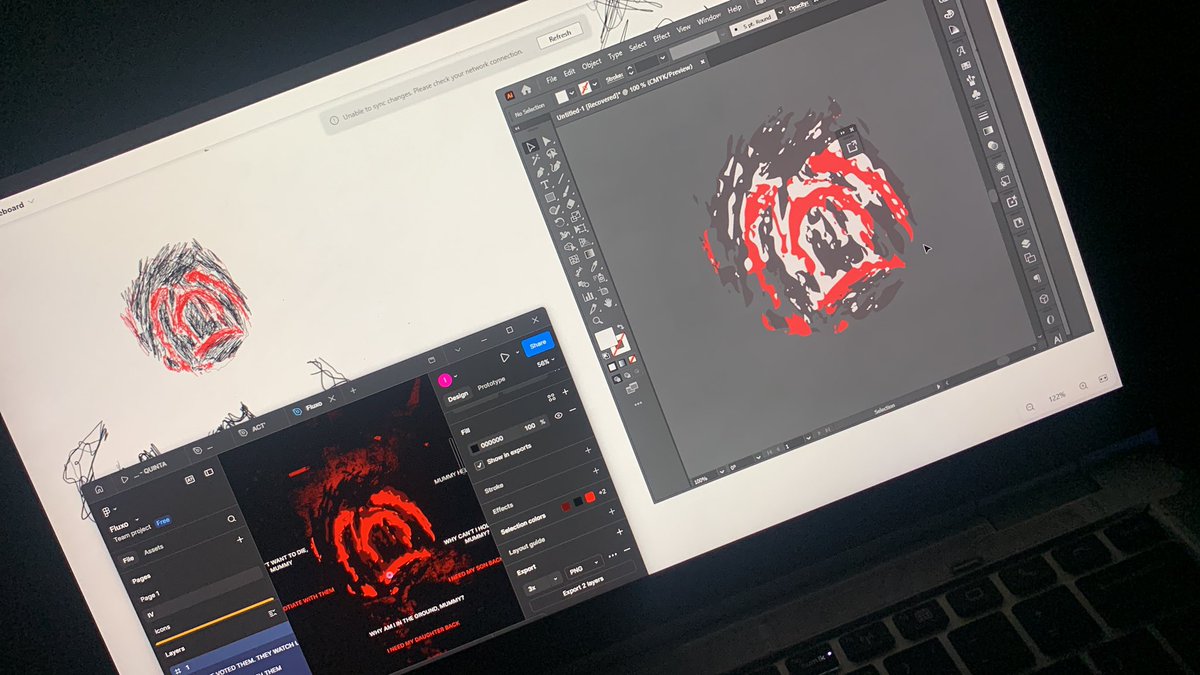Open the Window menu in Illustrator
The width and height of the screenshot is (1200, 675).
(x=709, y=18)
